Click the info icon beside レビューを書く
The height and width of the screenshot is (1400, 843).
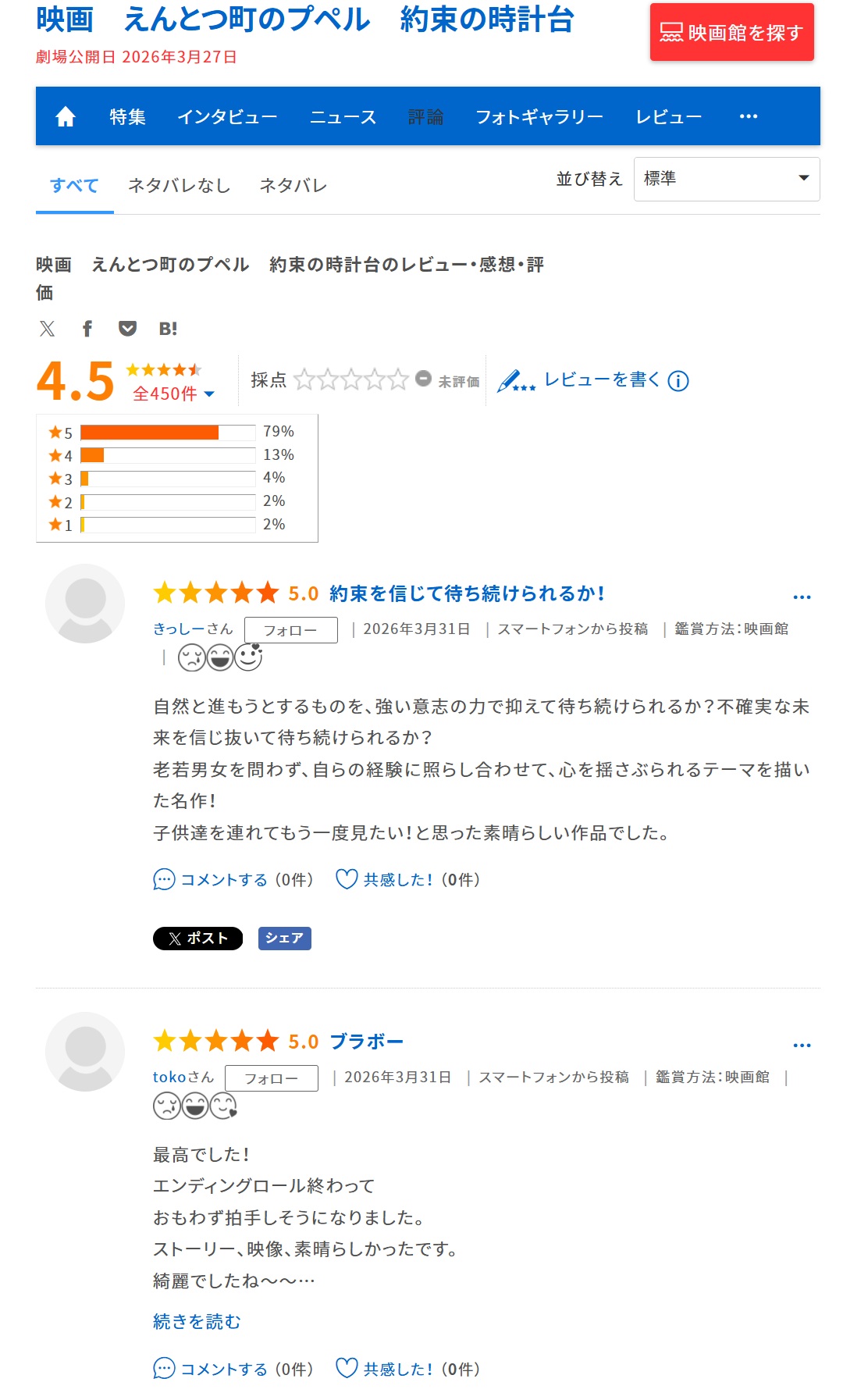[x=678, y=381]
